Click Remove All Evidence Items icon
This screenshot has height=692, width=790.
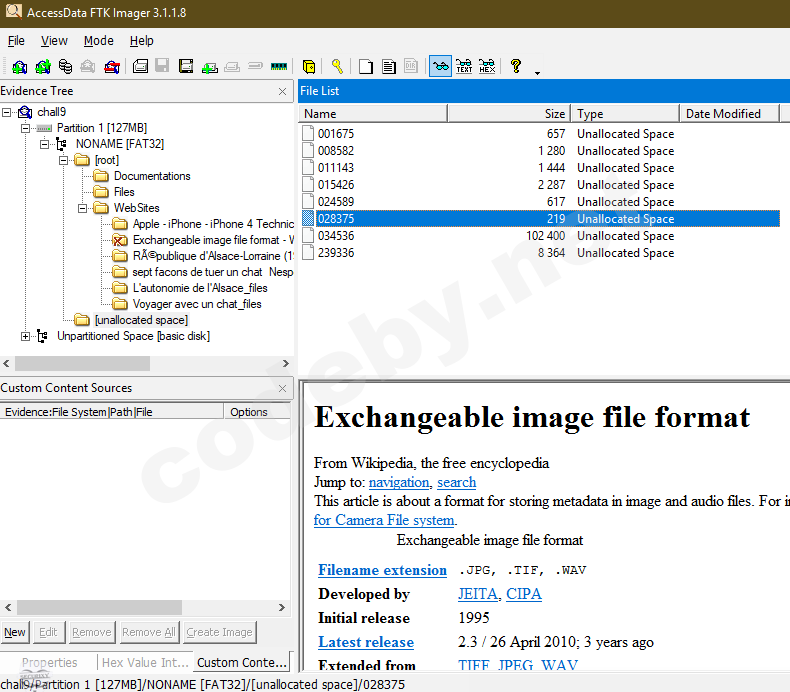[111, 67]
